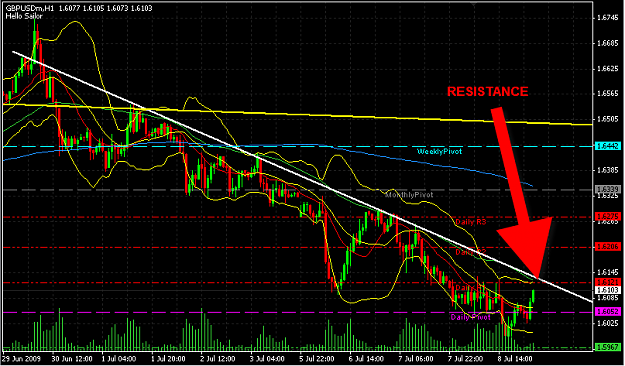The height and width of the screenshot is (366, 625).
Task: Click the red 1.6275 price tag
Action: click(608, 216)
